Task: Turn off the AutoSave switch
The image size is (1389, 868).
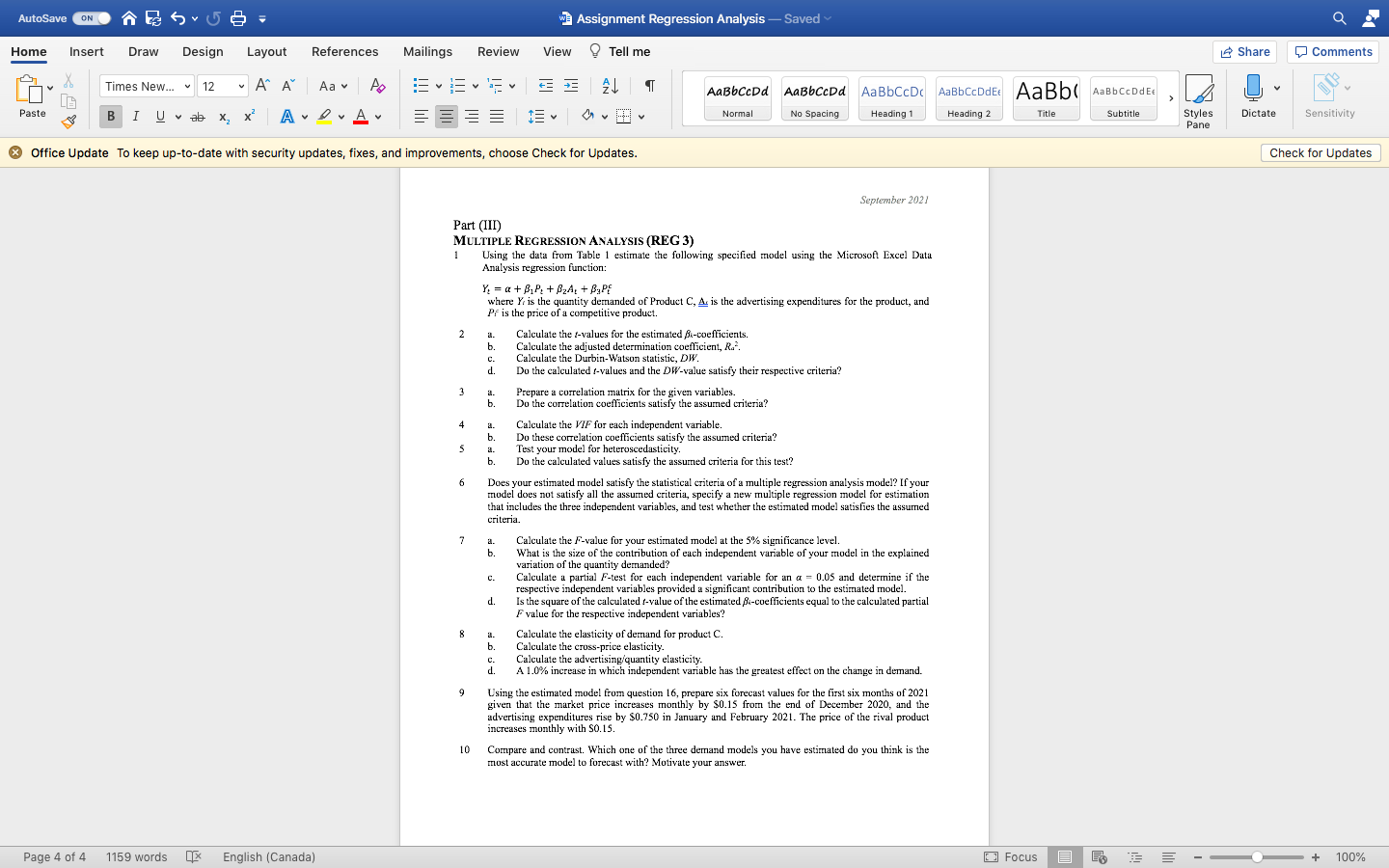Action: [92, 18]
